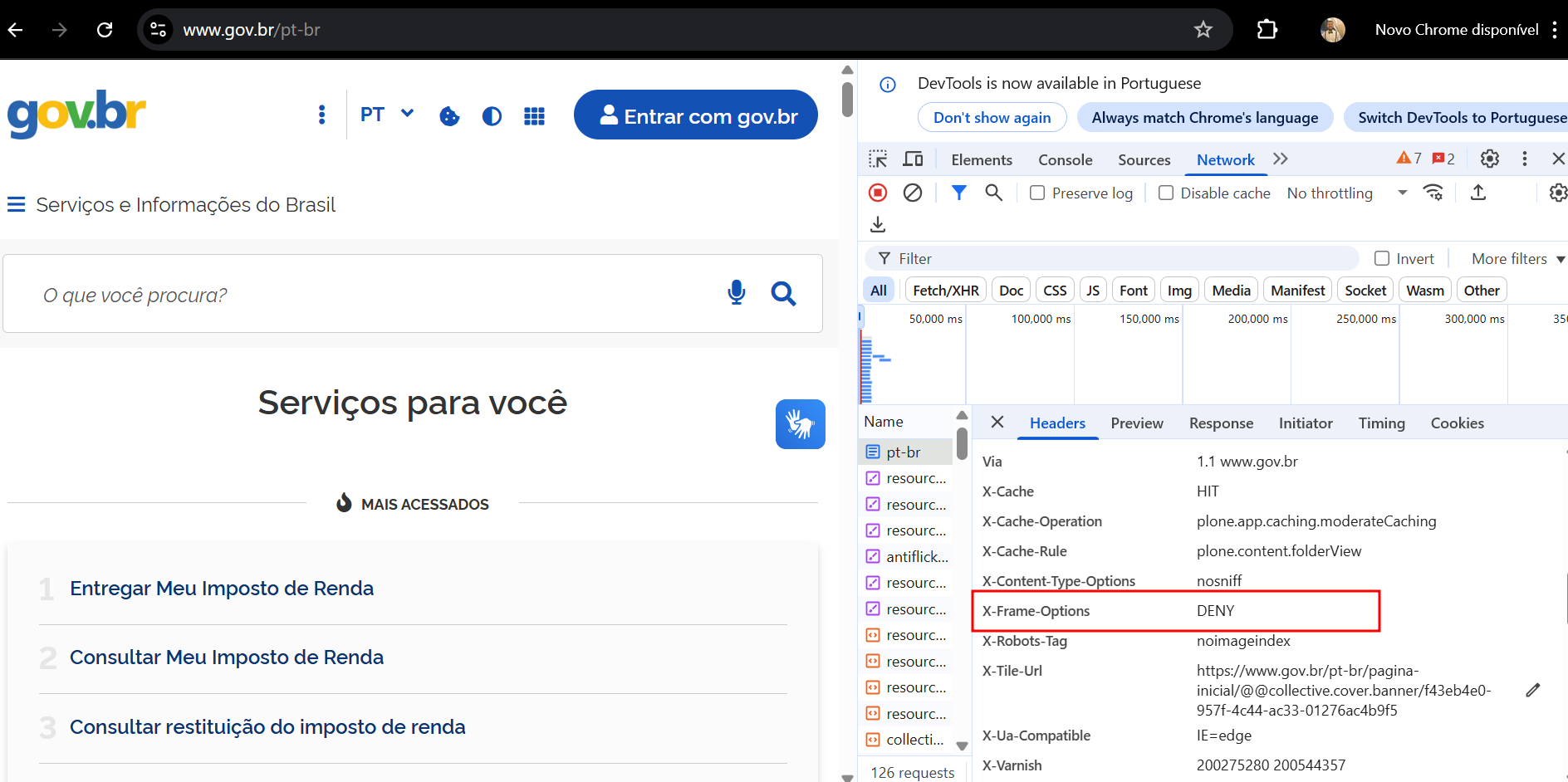
Task: Open the gov.br systems grid icon
Action: (x=535, y=116)
